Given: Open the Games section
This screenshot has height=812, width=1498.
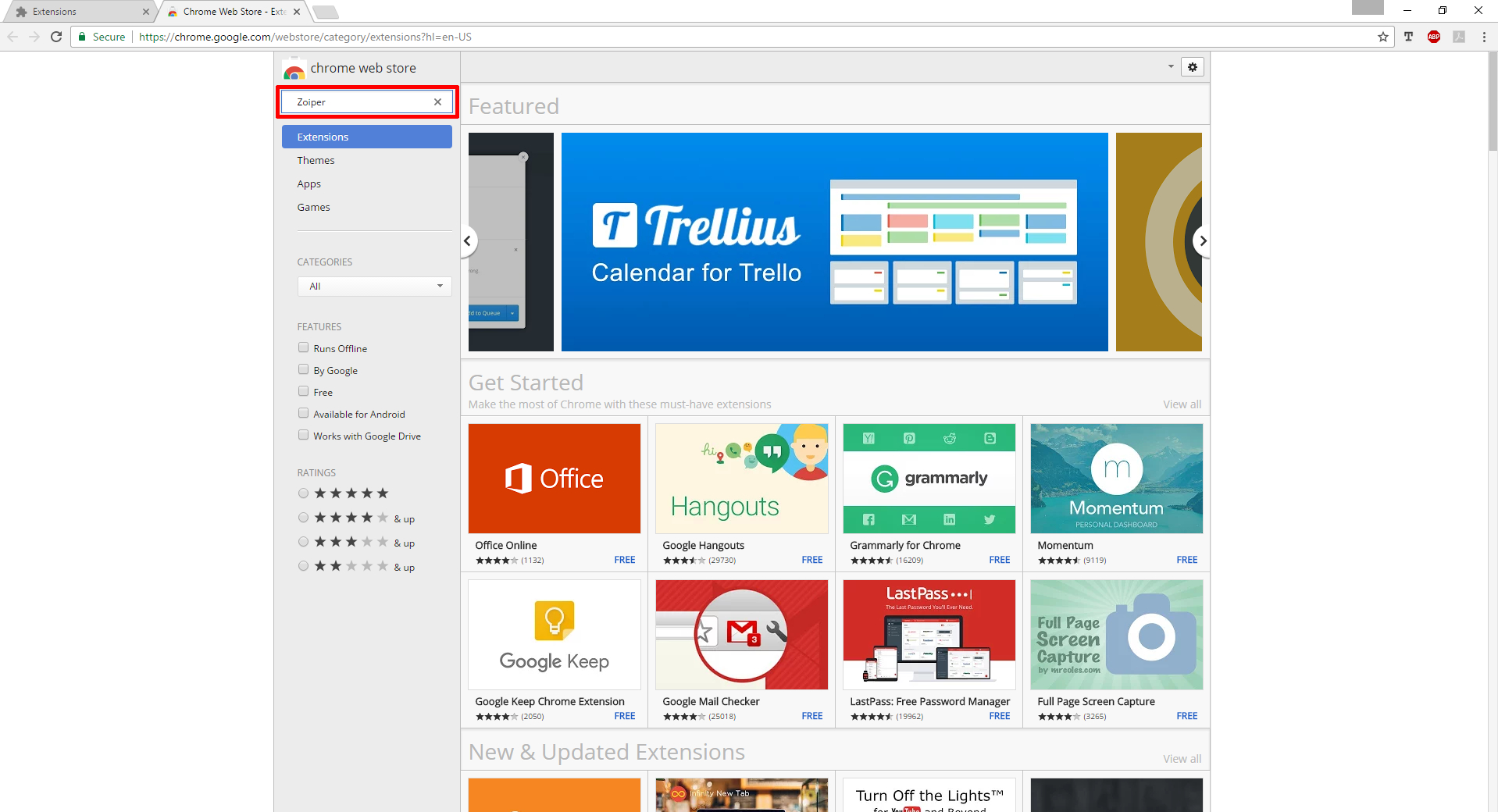Looking at the screenshot, I should 313,207.
